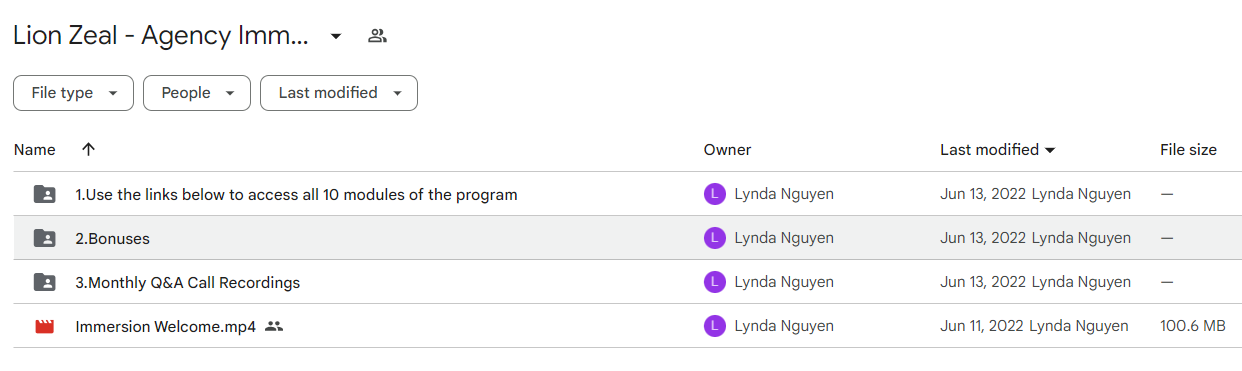Viewport: 1242px width, 371px height.
Task: Expand the File type filter
Action: (73, 93)
